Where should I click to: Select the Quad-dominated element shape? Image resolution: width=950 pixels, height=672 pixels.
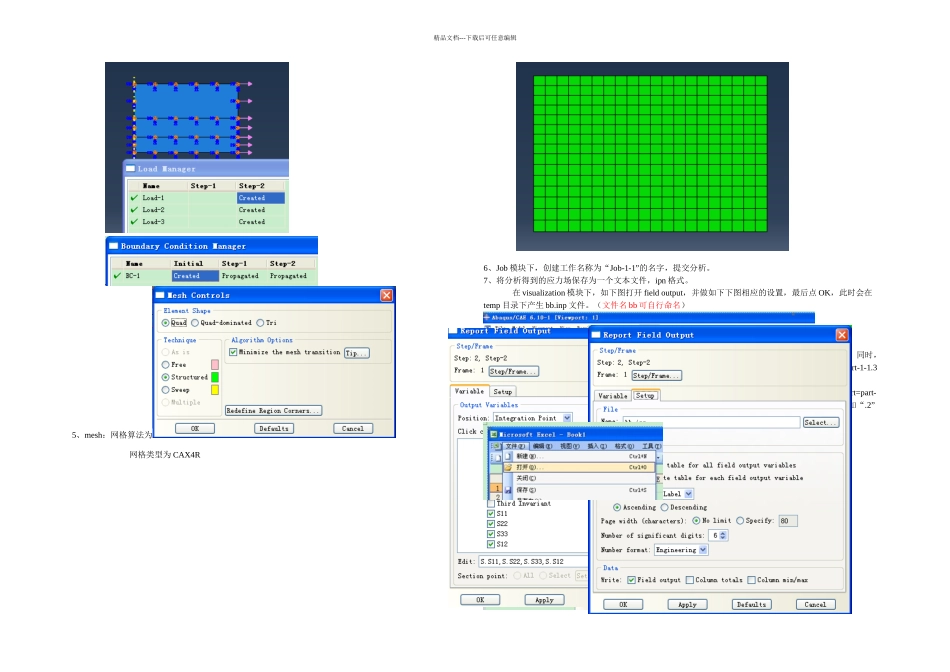[x=195, y=323]
